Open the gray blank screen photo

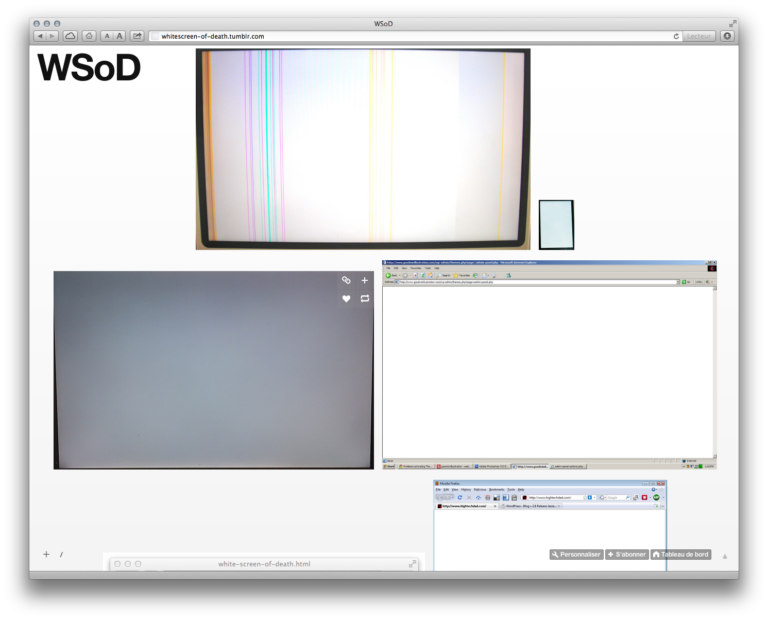point(214,370)
